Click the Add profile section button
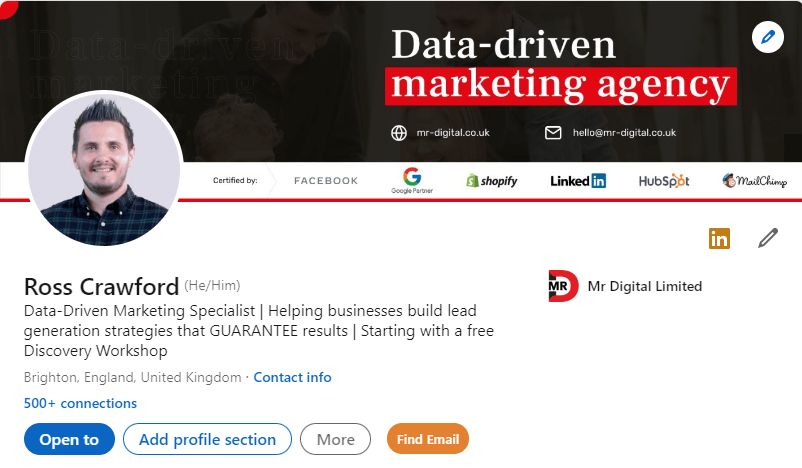Viewport: 802px width, 468px height. point(207,439)
